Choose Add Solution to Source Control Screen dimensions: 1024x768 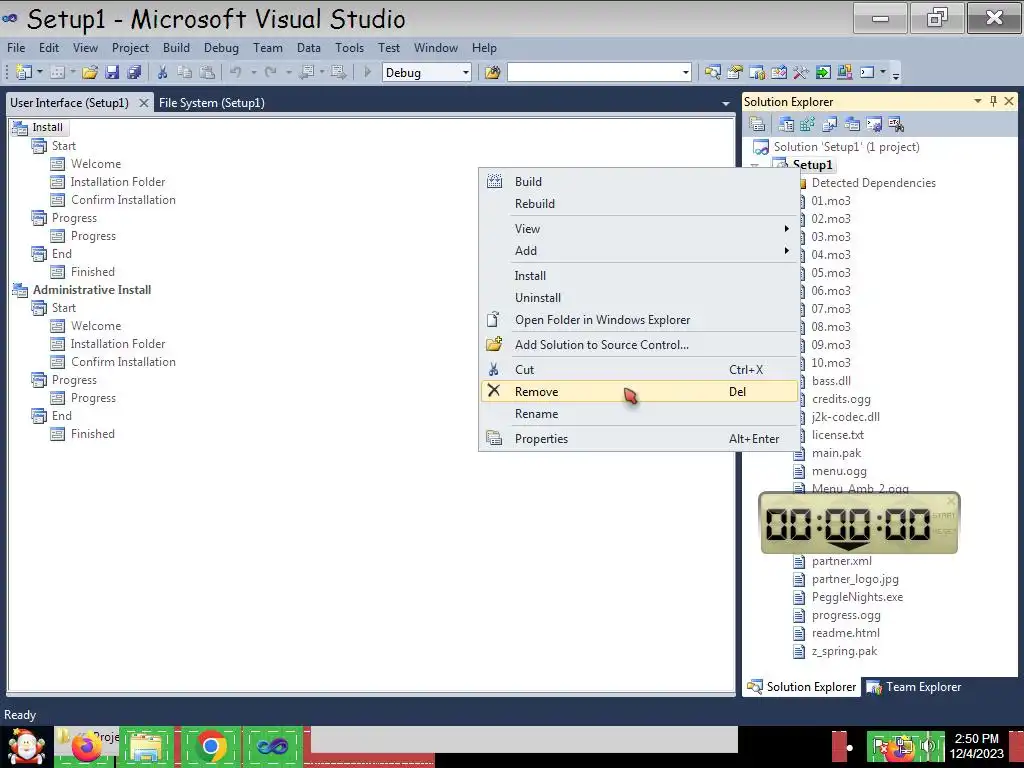pos(639,345)
